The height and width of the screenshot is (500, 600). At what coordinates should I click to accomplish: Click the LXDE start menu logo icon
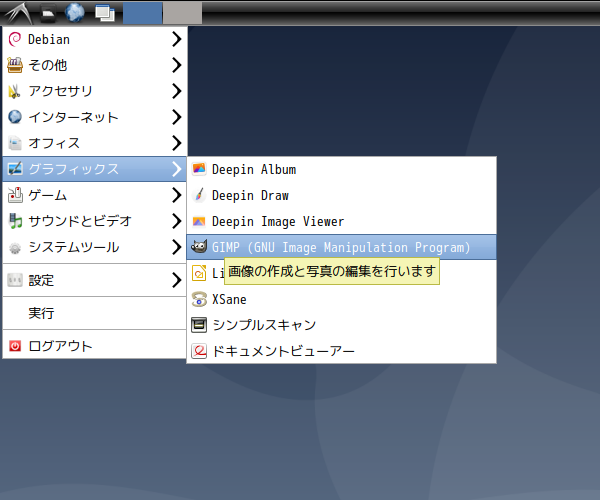point(18,13)
